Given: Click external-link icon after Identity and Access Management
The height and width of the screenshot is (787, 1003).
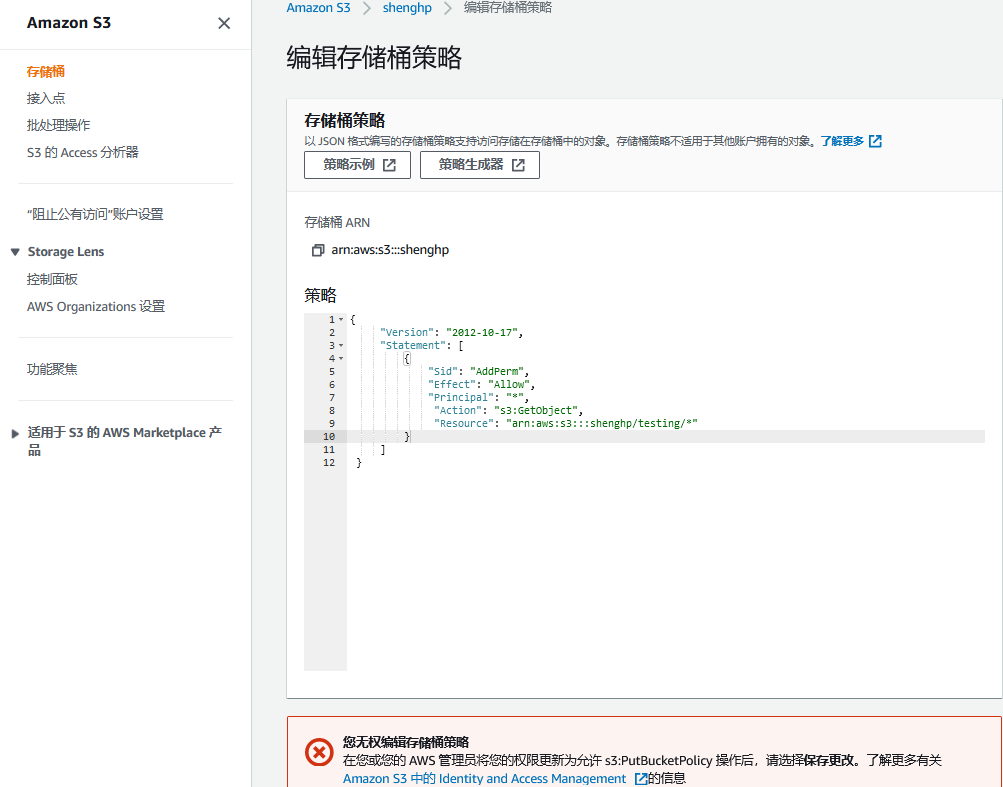Looking at the screenshot, I should click(x=639, y=777).
